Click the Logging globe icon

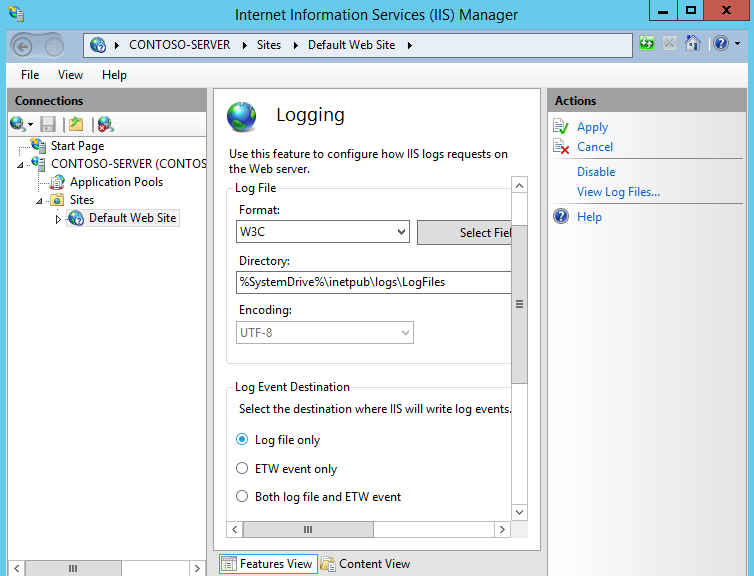pyautogui.click(x=241, y=117)
